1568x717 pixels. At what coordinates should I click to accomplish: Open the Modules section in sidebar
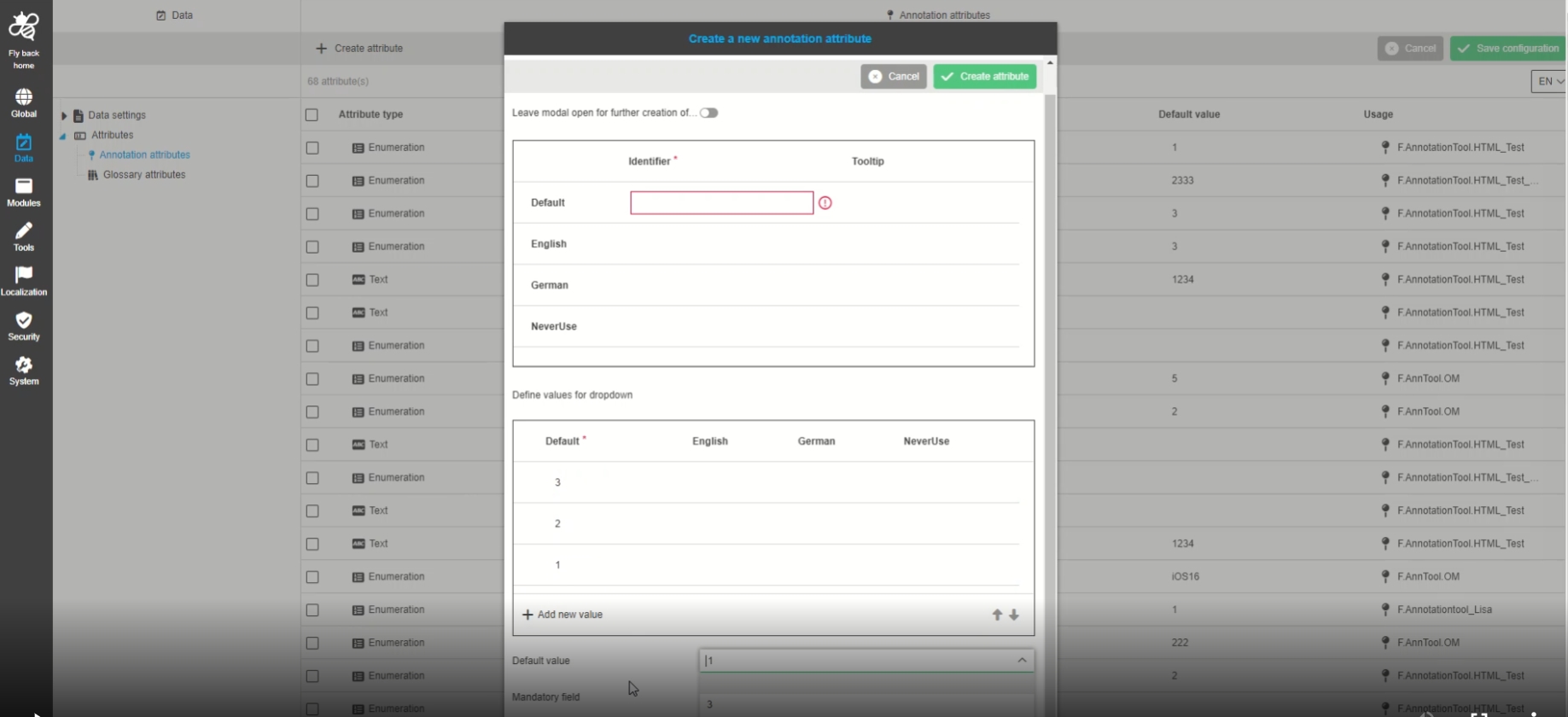(24, 193)
